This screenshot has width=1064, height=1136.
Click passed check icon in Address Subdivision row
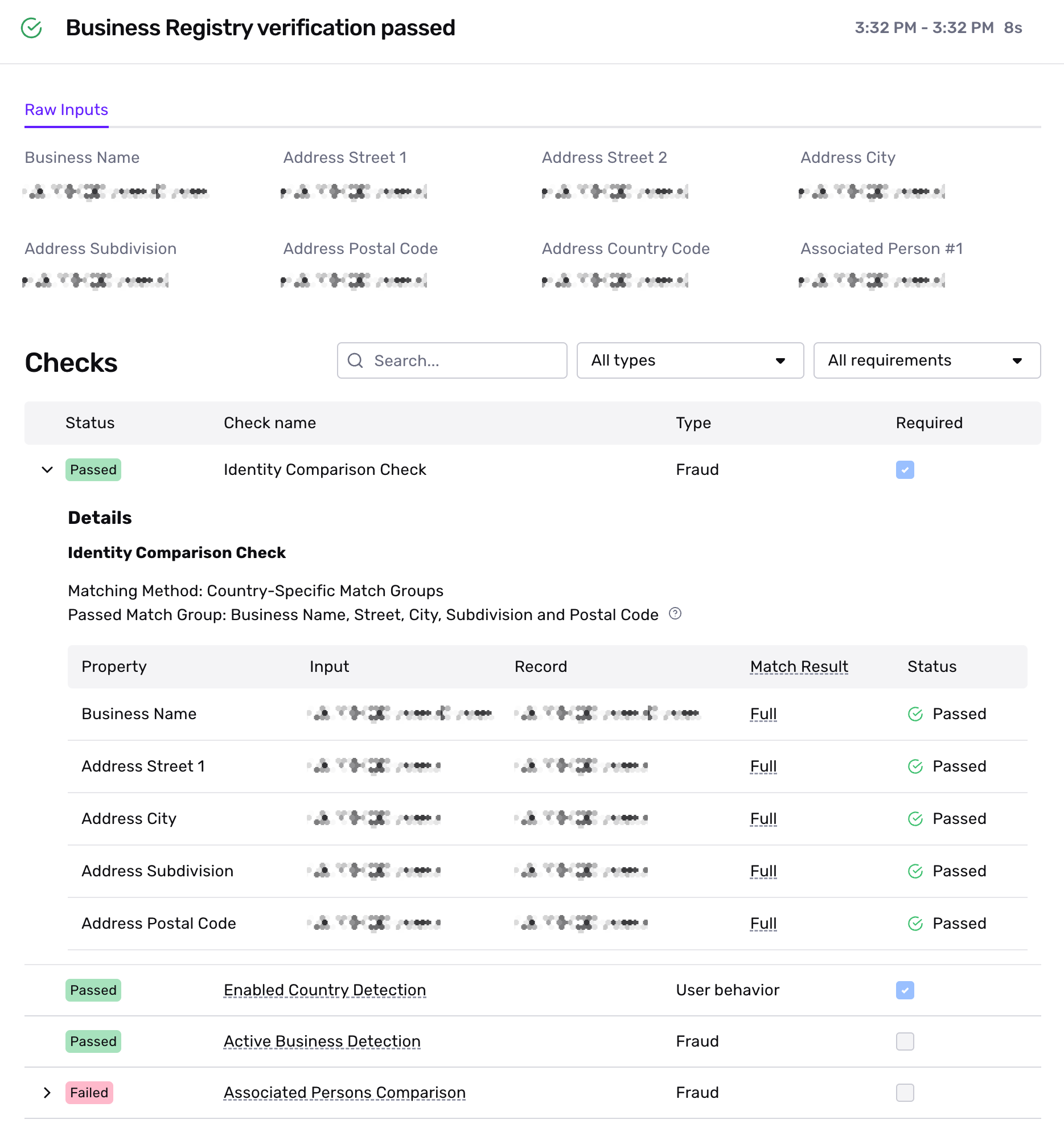915,871
